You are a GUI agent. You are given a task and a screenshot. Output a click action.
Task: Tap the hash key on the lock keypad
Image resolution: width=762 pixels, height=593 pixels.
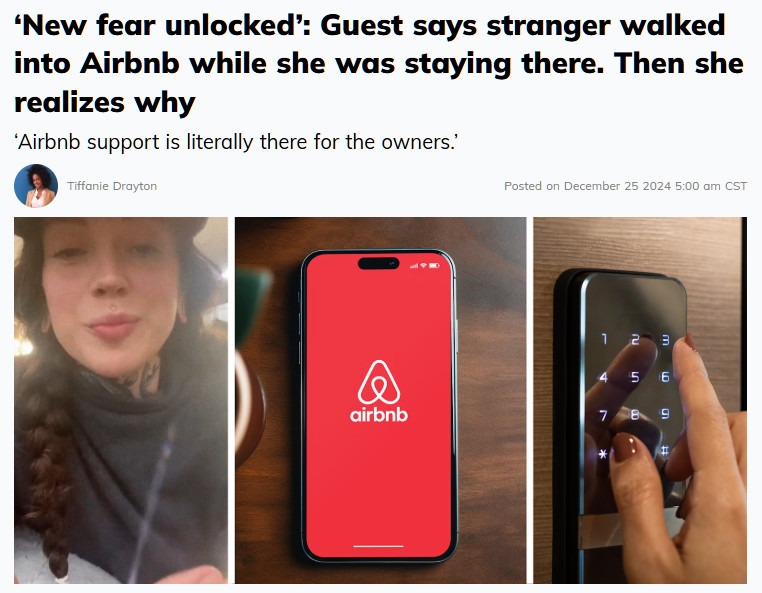[665, 451]
